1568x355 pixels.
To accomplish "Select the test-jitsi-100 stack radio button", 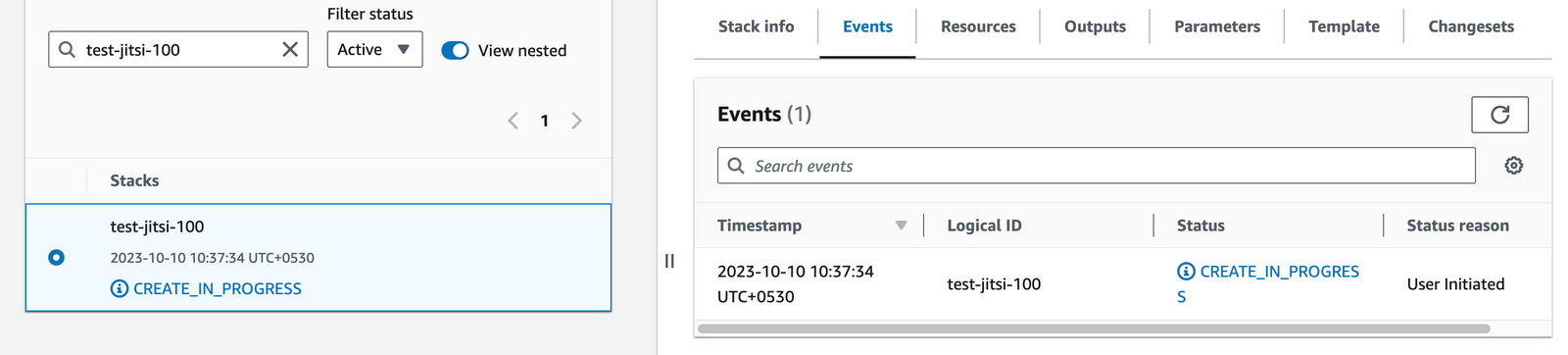I will [56, 257].
